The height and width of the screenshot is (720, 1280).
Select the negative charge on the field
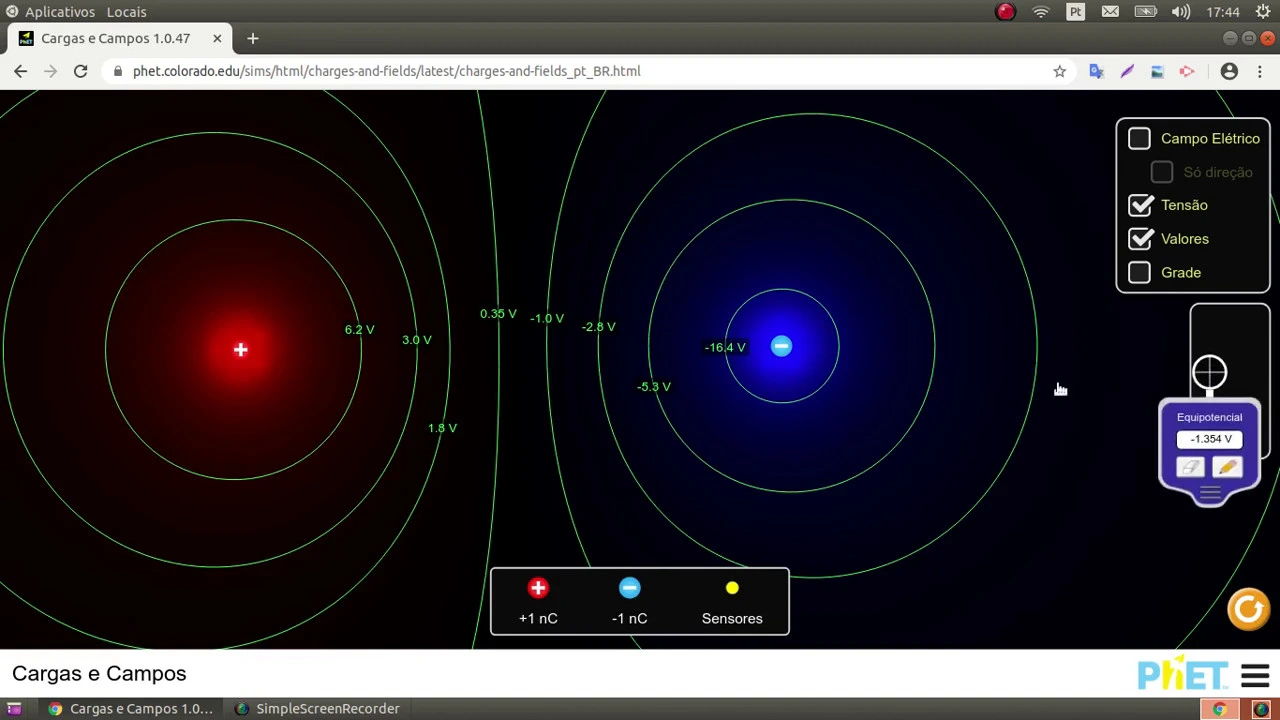pyautogui.click(x=781, y=346)
